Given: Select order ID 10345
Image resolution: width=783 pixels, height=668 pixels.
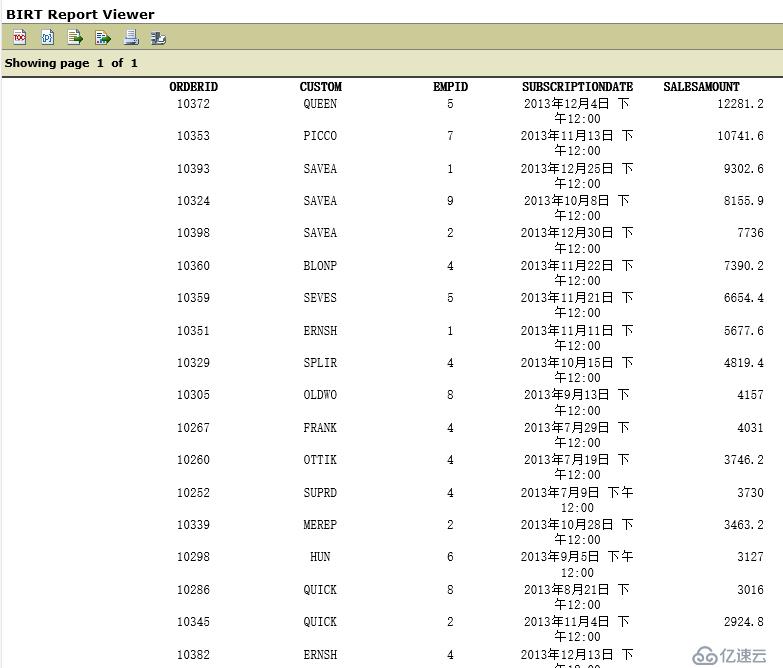Looking at the screenshot, I should click(x=193, y=622).
